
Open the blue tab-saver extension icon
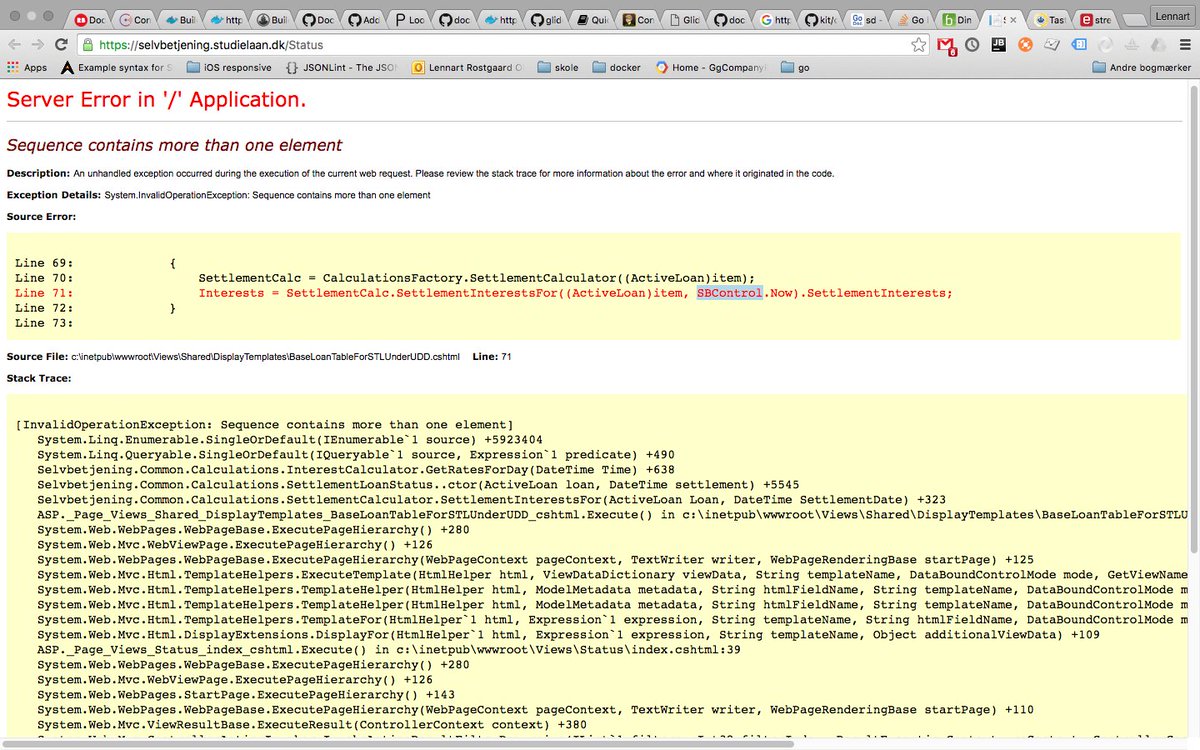click(1079, 45)
